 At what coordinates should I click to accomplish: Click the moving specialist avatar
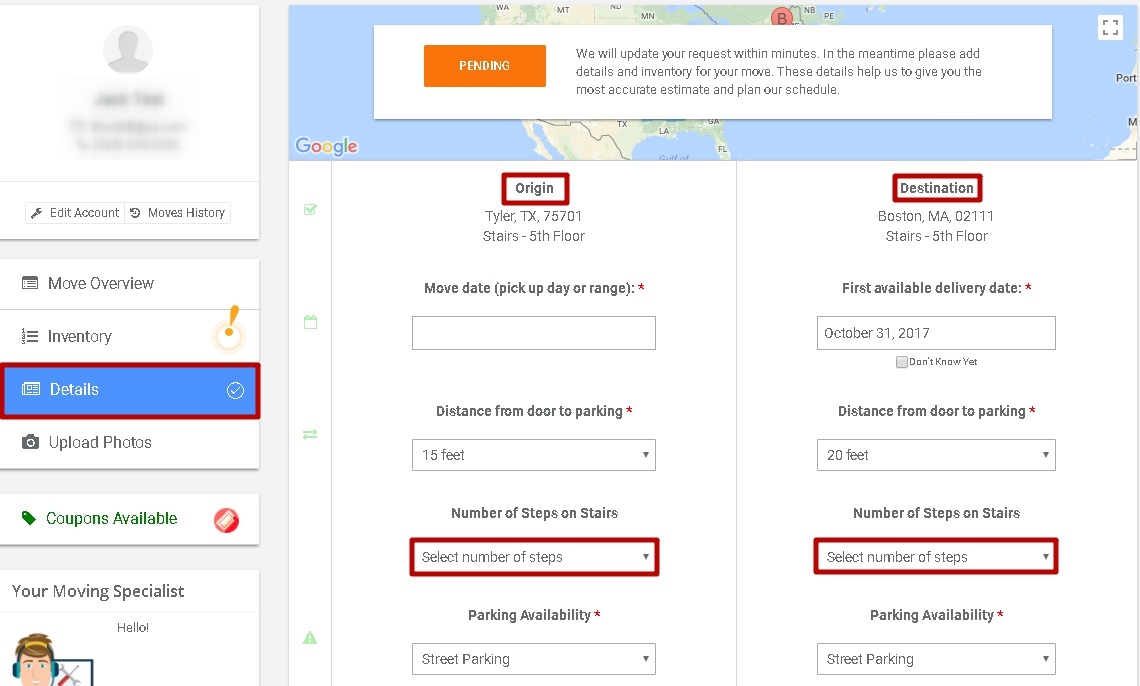51,660
